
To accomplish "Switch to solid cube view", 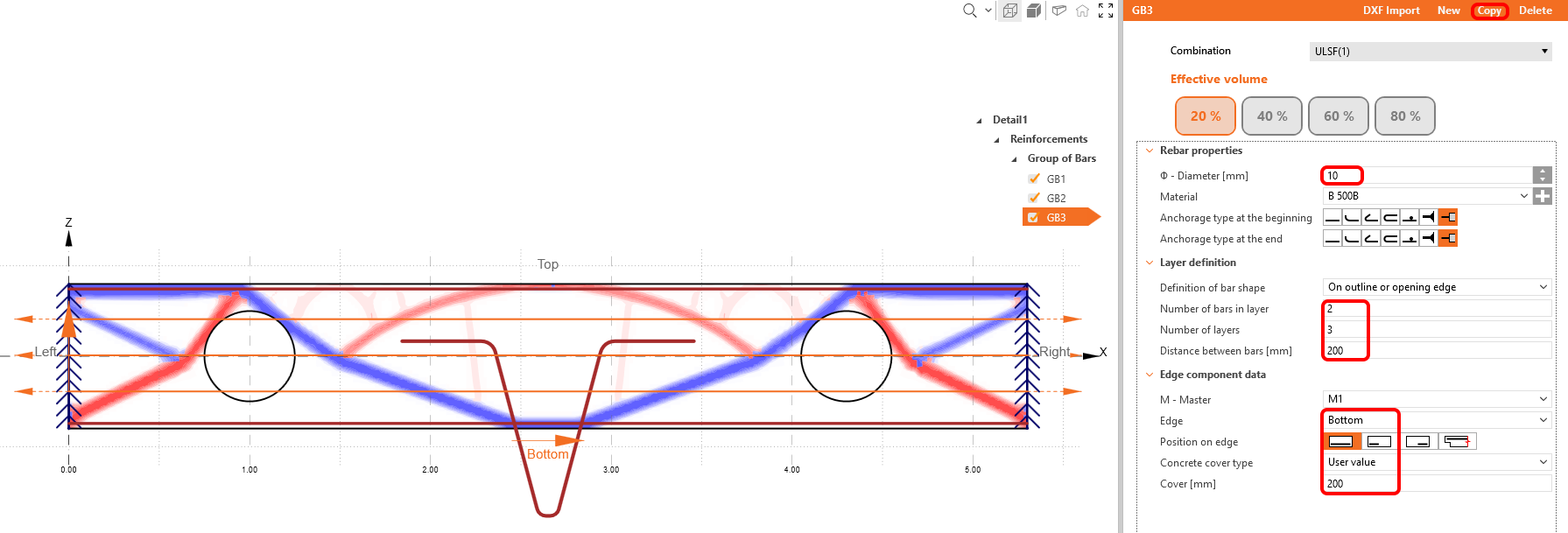I will coord(1034,11).
